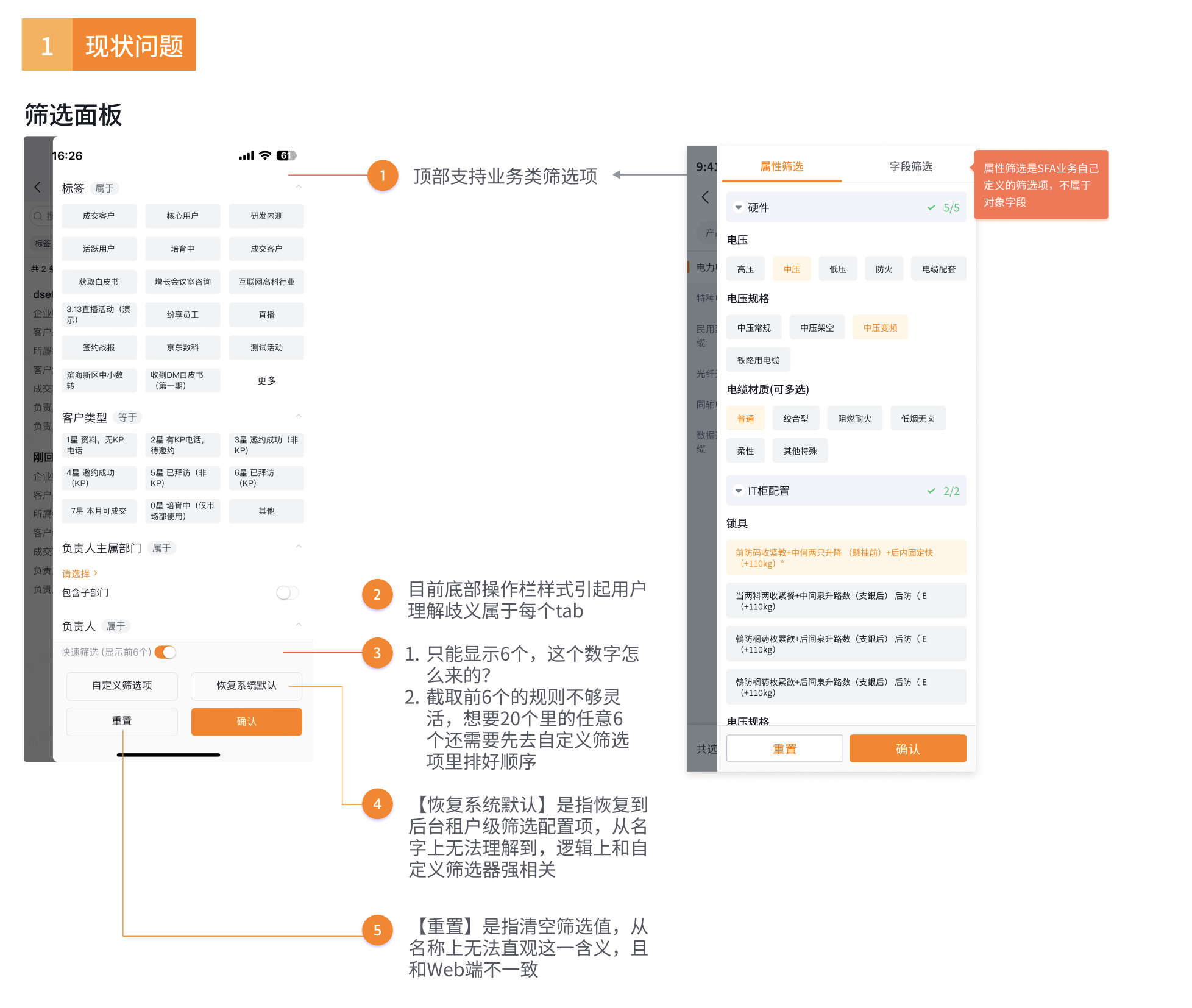
Task: Deselect the highlighted 中压变频 chip
Action: click(x=880, y=327)
